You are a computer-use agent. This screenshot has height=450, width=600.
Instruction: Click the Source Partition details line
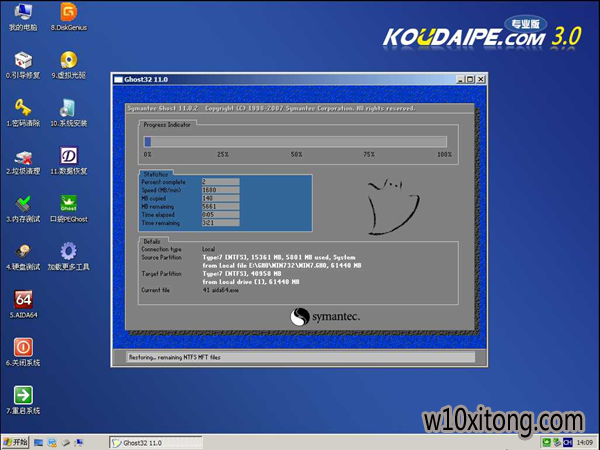279,257
